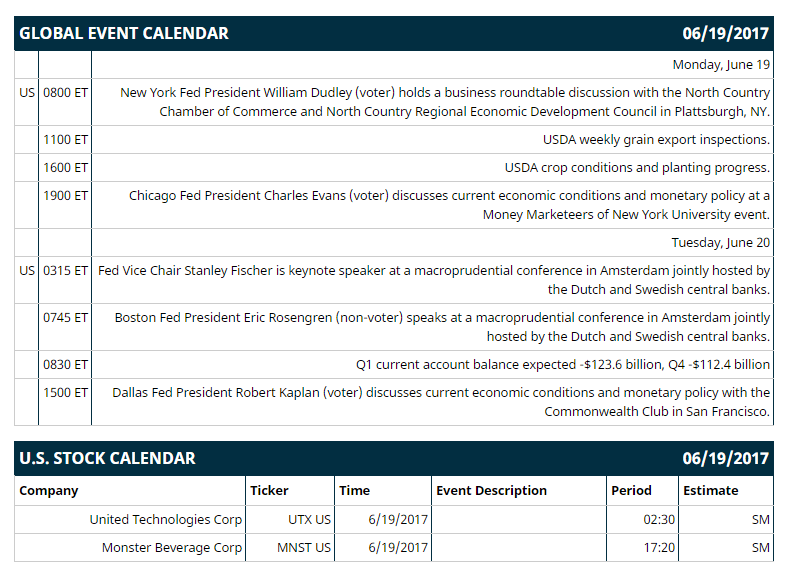Select the United Technologies Corp row
The width and height of the screenshot is (796, 582).
click(394, 520)
